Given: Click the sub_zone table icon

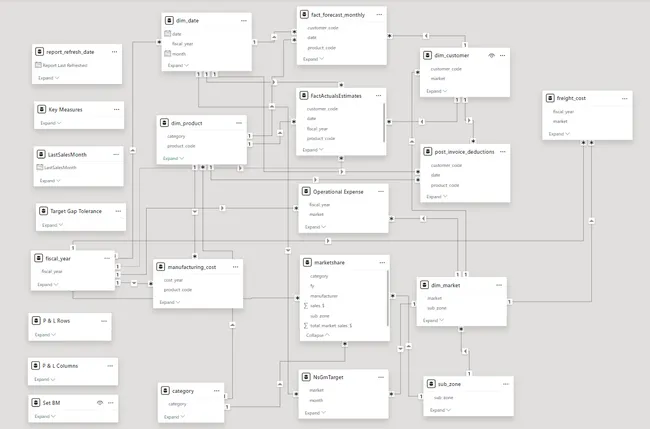Looking at the screenshot, I should coord(431,384).
